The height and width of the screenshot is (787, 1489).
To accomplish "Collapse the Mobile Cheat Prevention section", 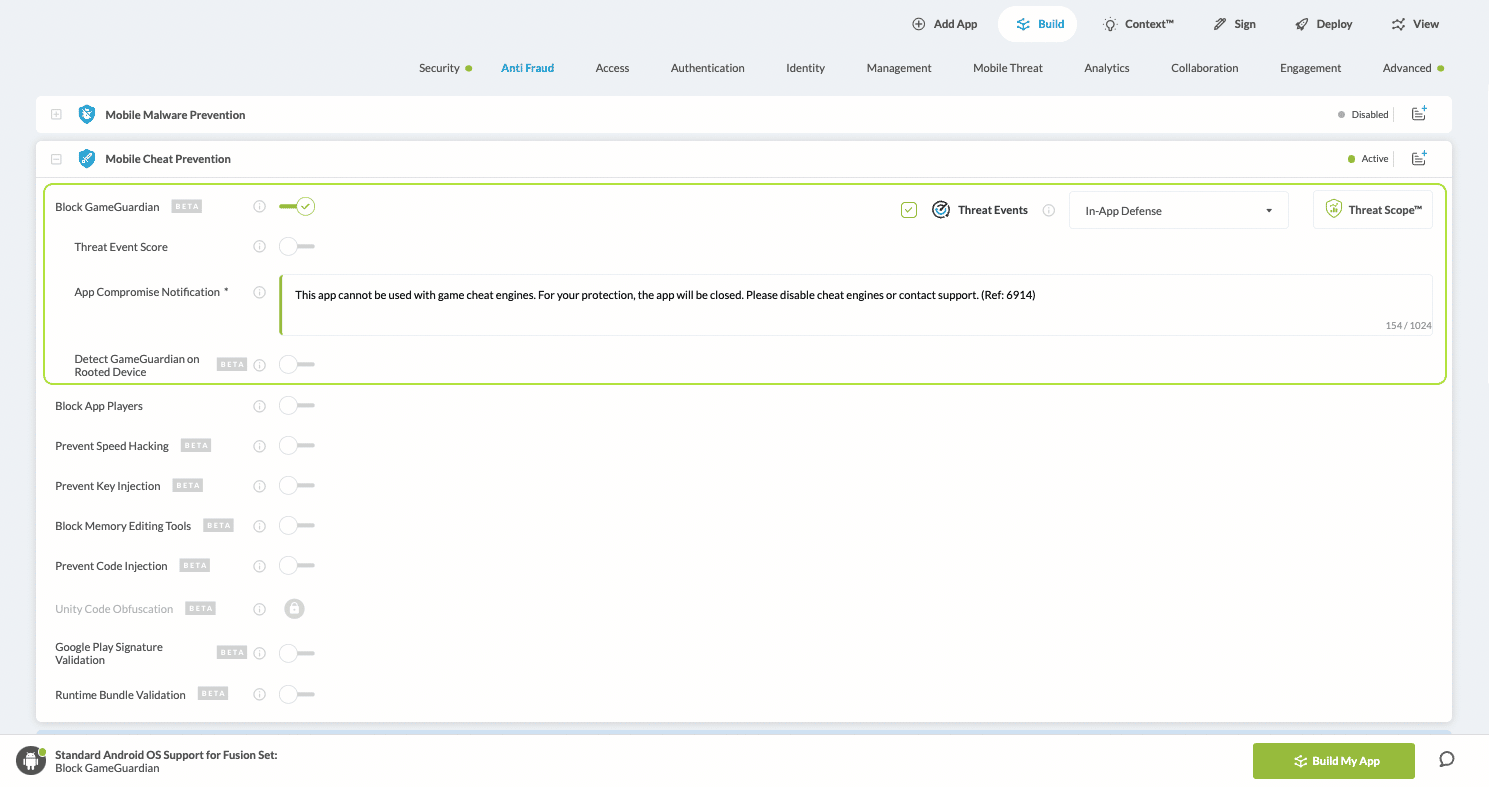I will click(x=56, y=159).
